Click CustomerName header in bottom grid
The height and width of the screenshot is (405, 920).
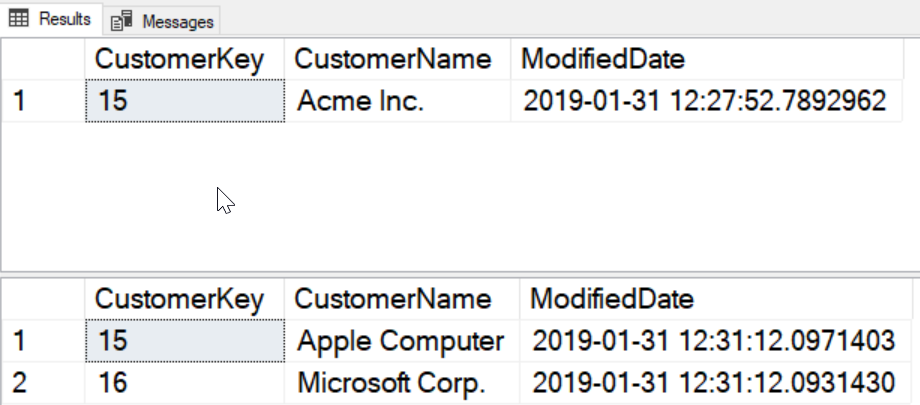click(x=397, y=299)
